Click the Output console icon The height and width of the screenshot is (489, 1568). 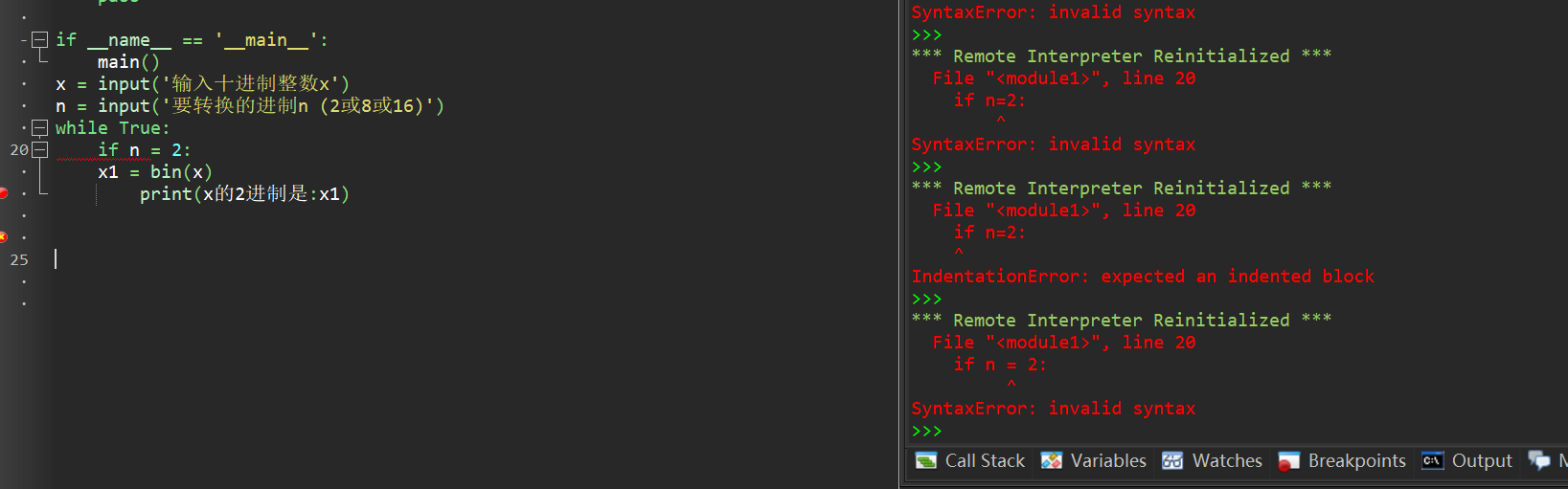pos(1432,461)
